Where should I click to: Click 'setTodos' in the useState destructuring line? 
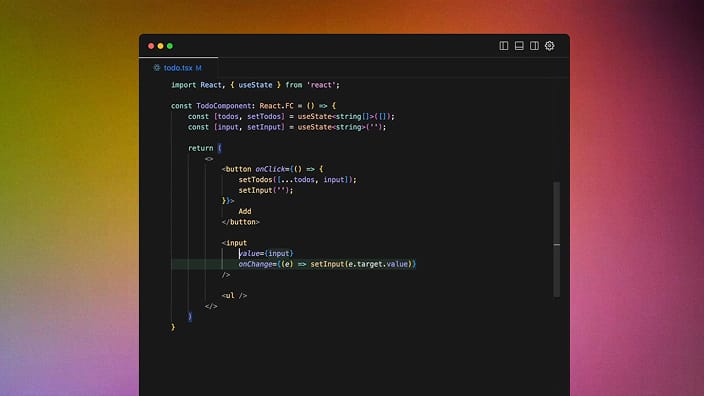tap(264, 116)
